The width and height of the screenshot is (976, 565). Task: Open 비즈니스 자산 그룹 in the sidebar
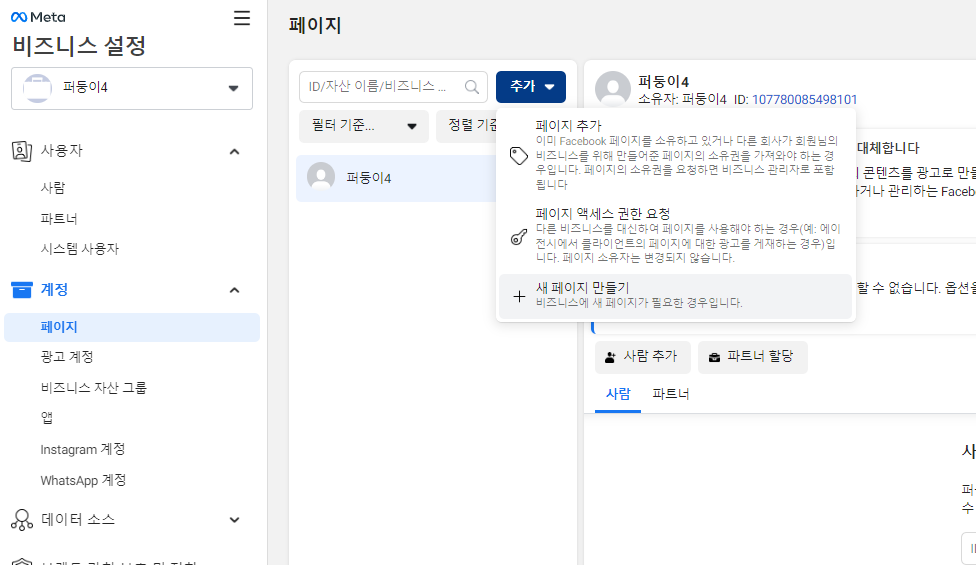coord(94,388)
